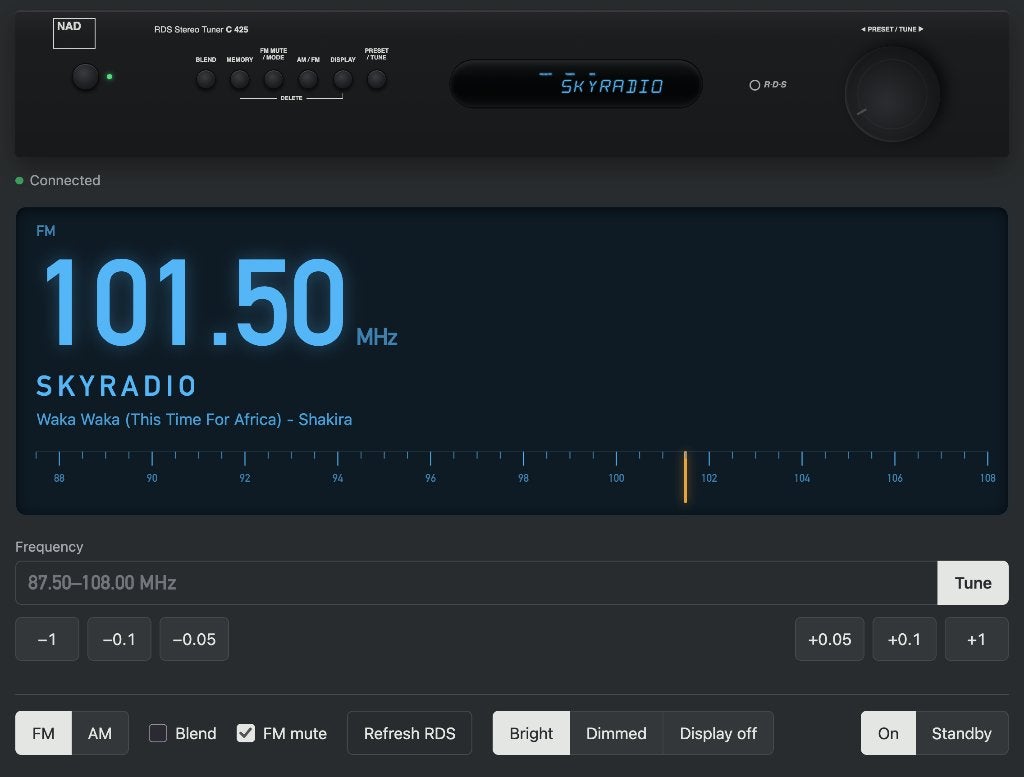Click the Frequency input field
This screenshot has height=777, width=1024.
(476, 583)
